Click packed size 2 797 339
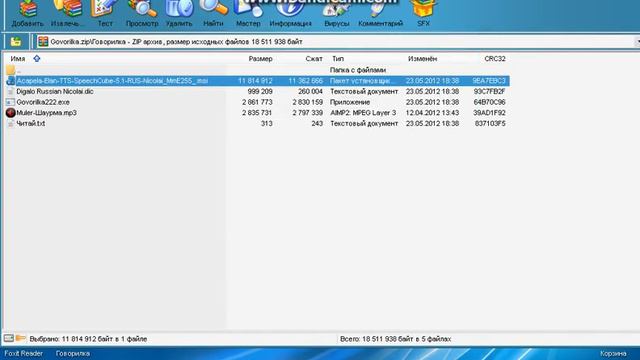This screenshot has height=360, width=640. (x=307, y=113)
